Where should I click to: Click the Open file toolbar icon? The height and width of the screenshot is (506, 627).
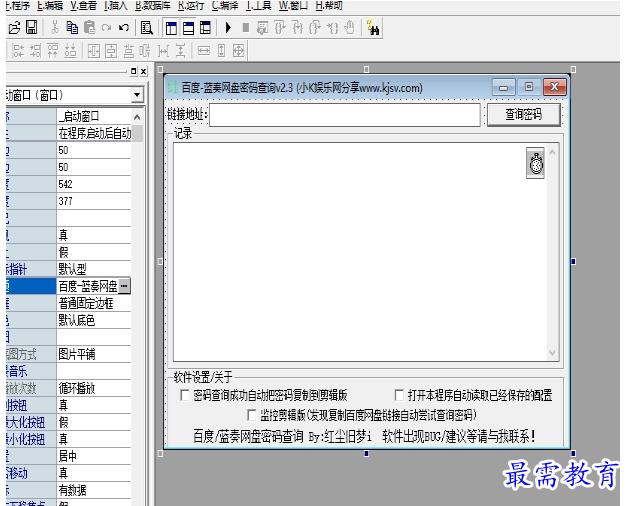[14, 28]
